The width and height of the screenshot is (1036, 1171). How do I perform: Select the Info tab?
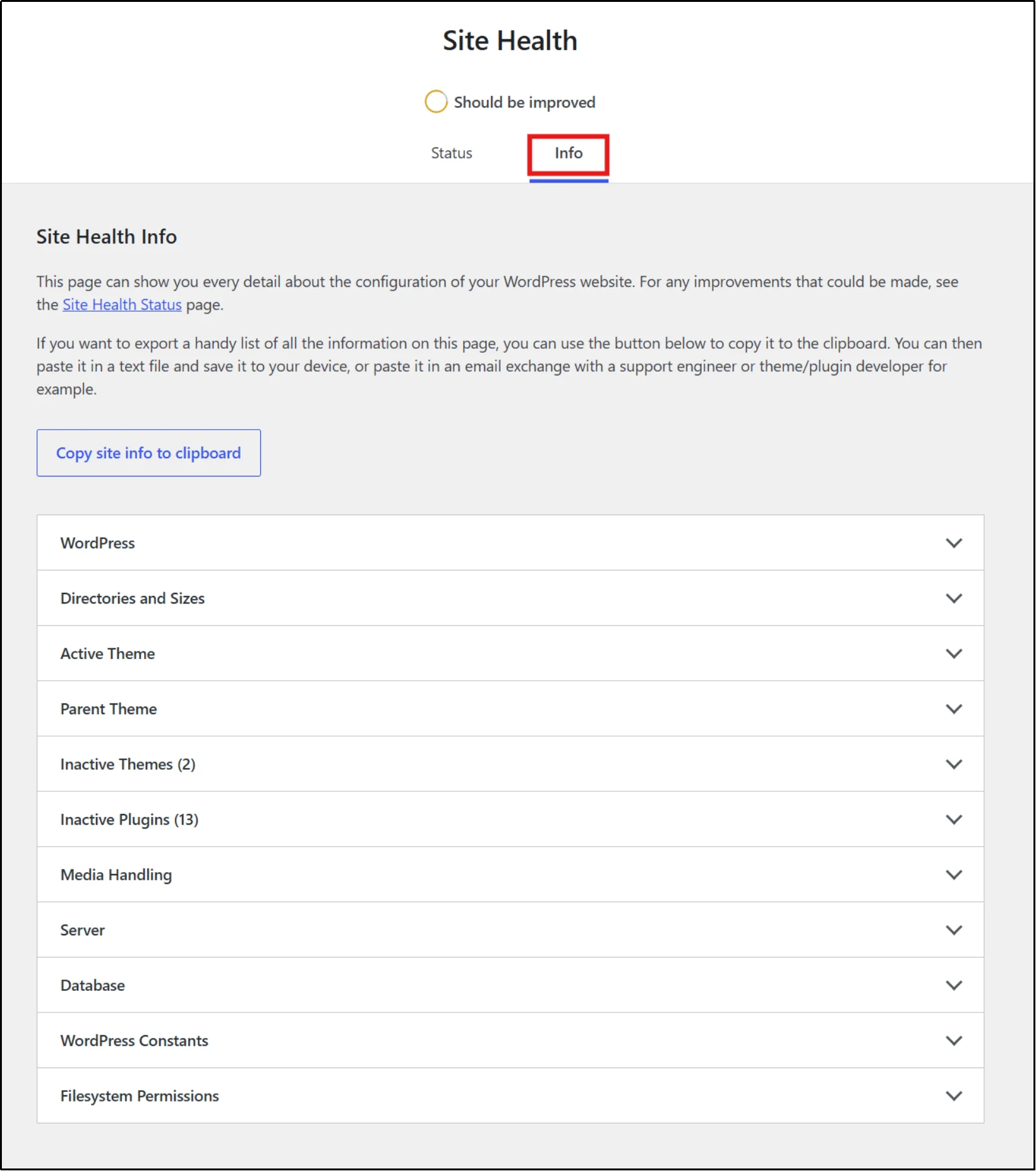569,154
